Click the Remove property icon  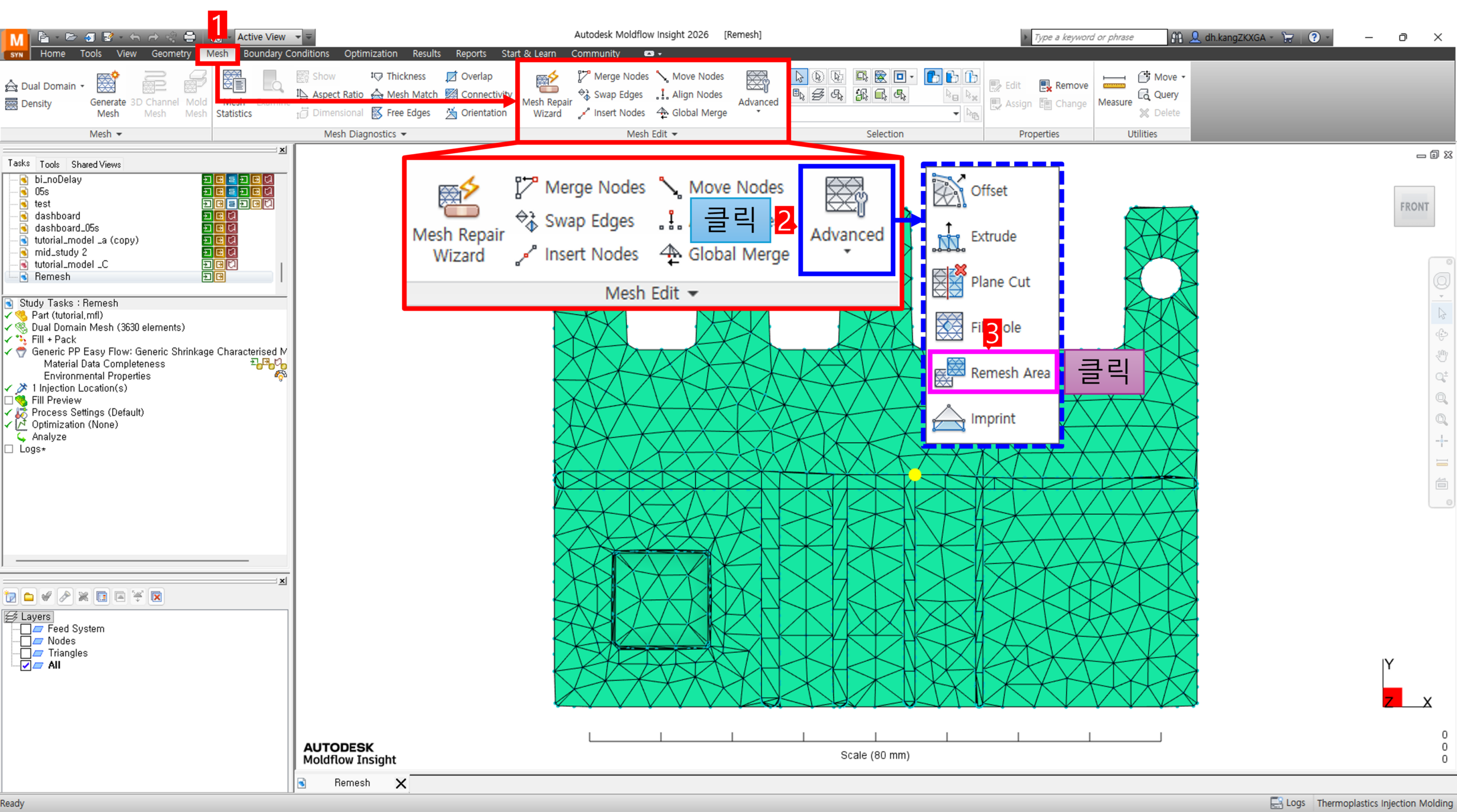point(1063,85)
